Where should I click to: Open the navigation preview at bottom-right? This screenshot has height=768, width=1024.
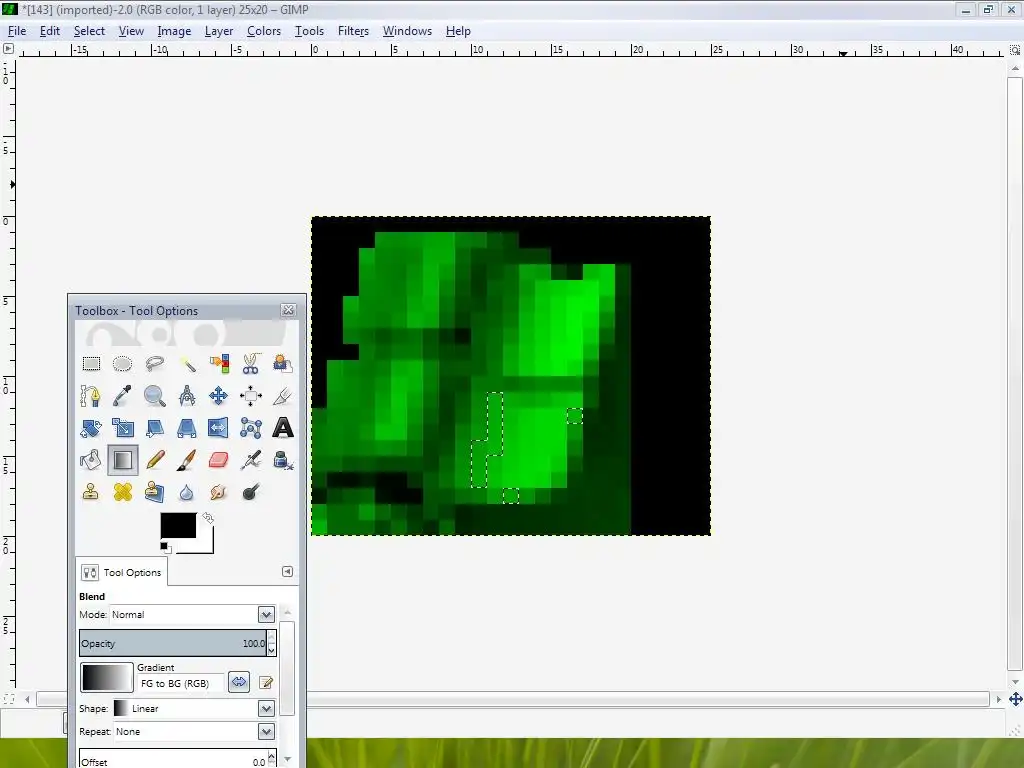click(1016, 699)
